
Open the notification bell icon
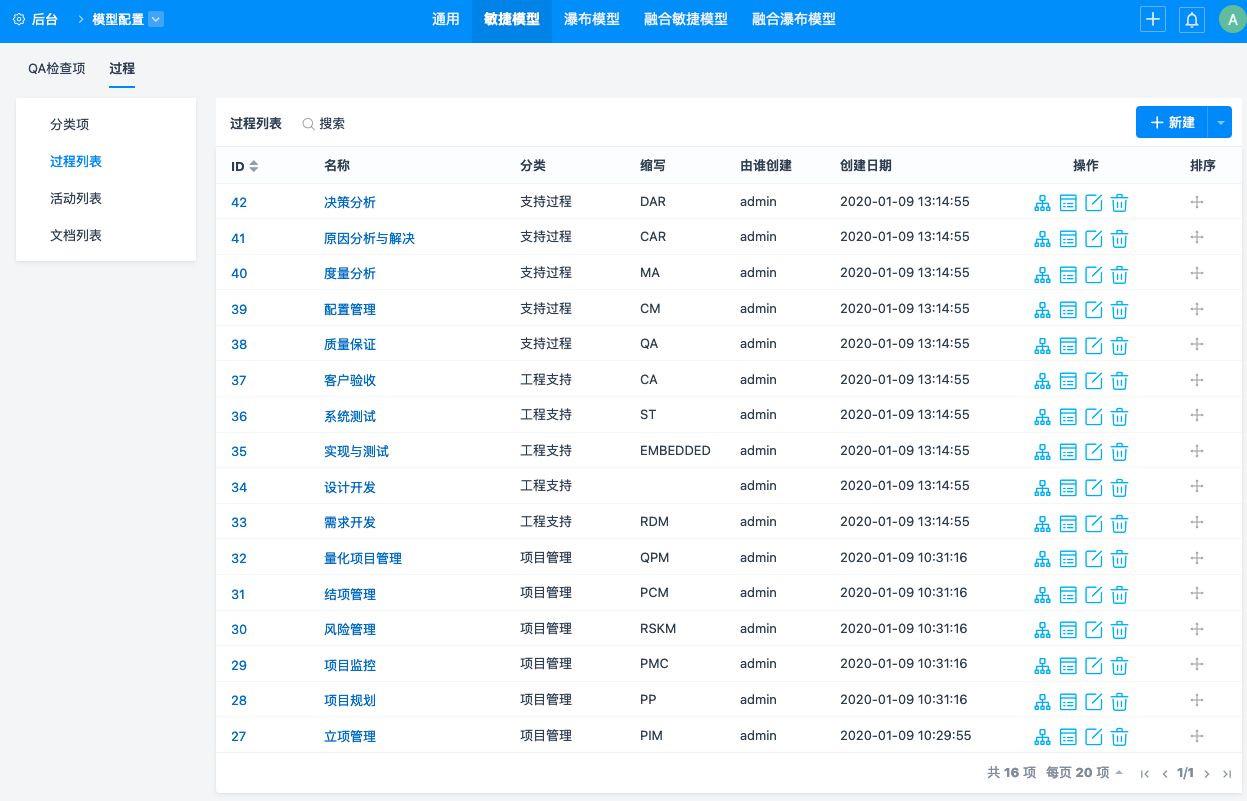point(1191,19)
